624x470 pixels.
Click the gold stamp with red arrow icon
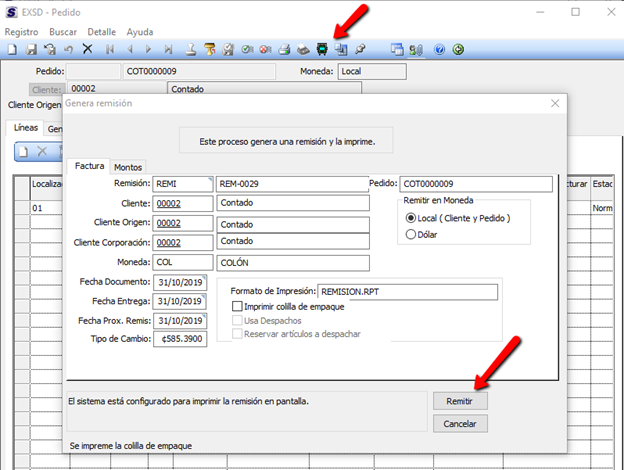209,49
